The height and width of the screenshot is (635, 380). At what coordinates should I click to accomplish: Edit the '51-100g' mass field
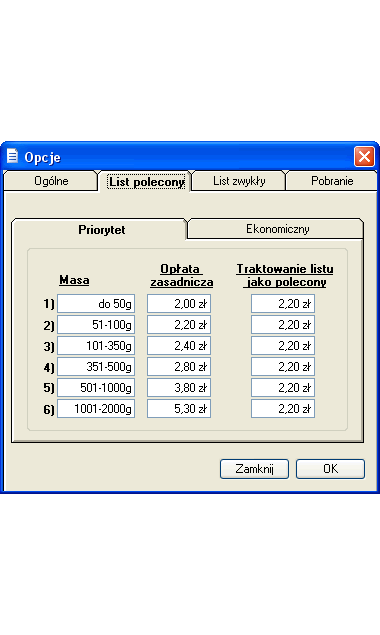[96, 325]
